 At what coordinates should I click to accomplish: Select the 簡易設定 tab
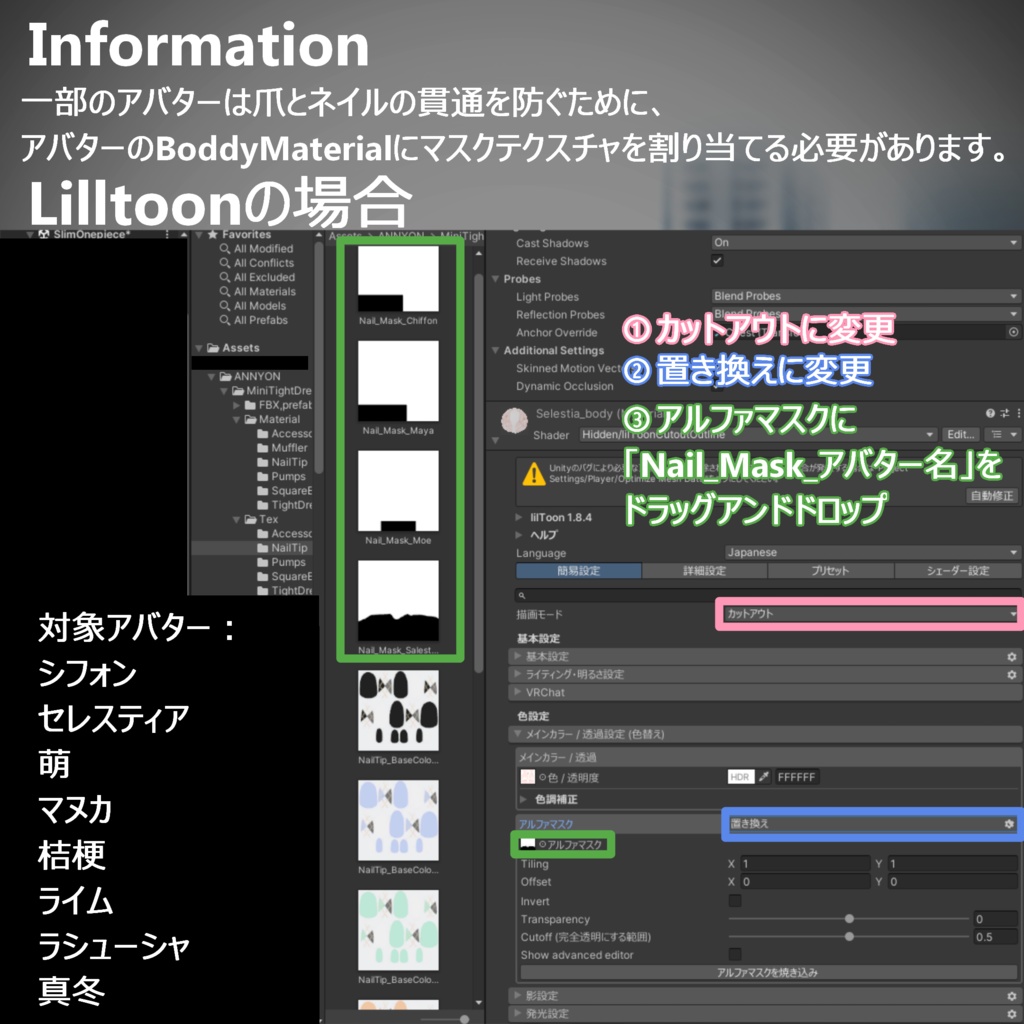(579, 571)
